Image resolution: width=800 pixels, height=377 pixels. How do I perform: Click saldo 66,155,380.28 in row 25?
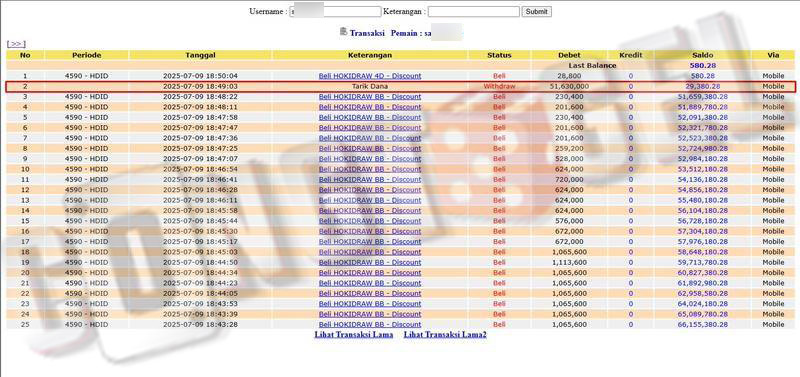pos(703,324)
